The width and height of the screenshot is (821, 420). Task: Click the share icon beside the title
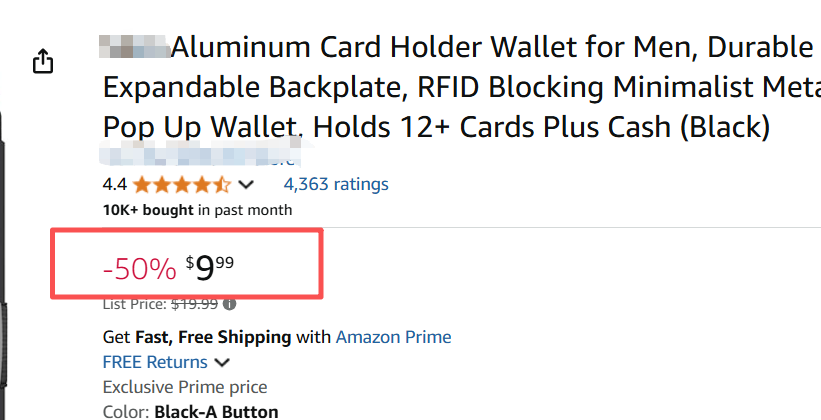click(x=42, y=62)
